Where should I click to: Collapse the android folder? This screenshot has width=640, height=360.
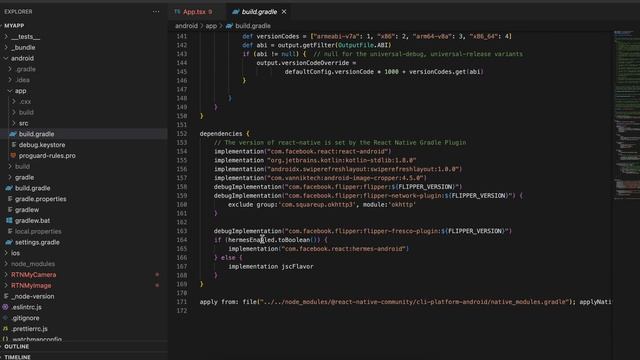(x=22, y=58)
